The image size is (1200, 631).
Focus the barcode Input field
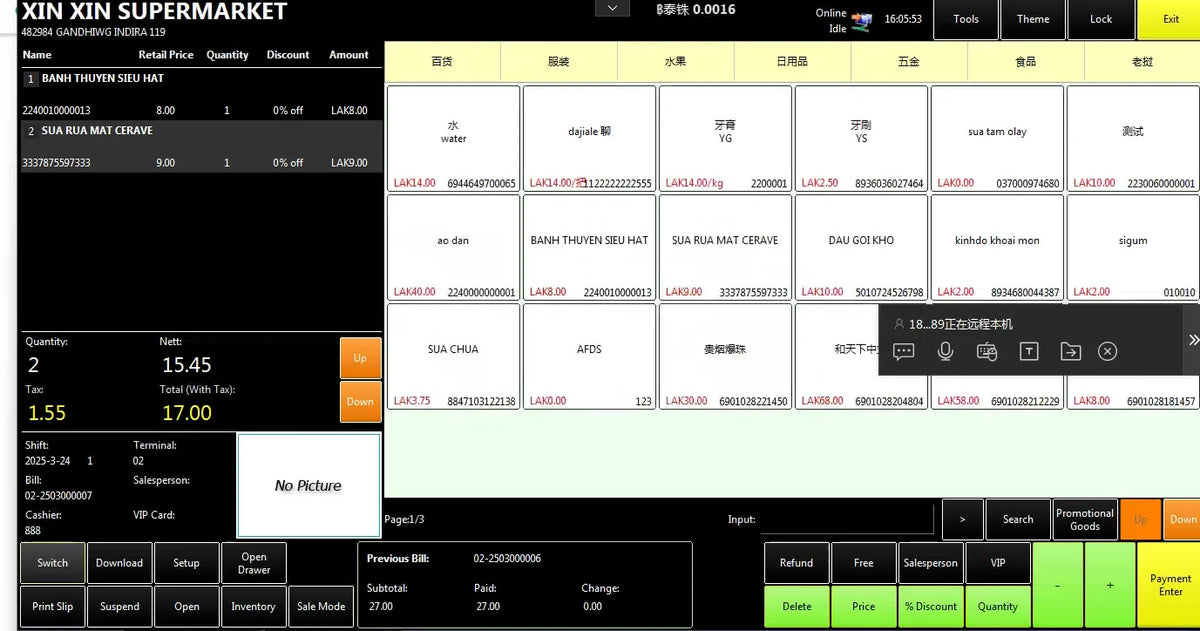coord(847,519)
